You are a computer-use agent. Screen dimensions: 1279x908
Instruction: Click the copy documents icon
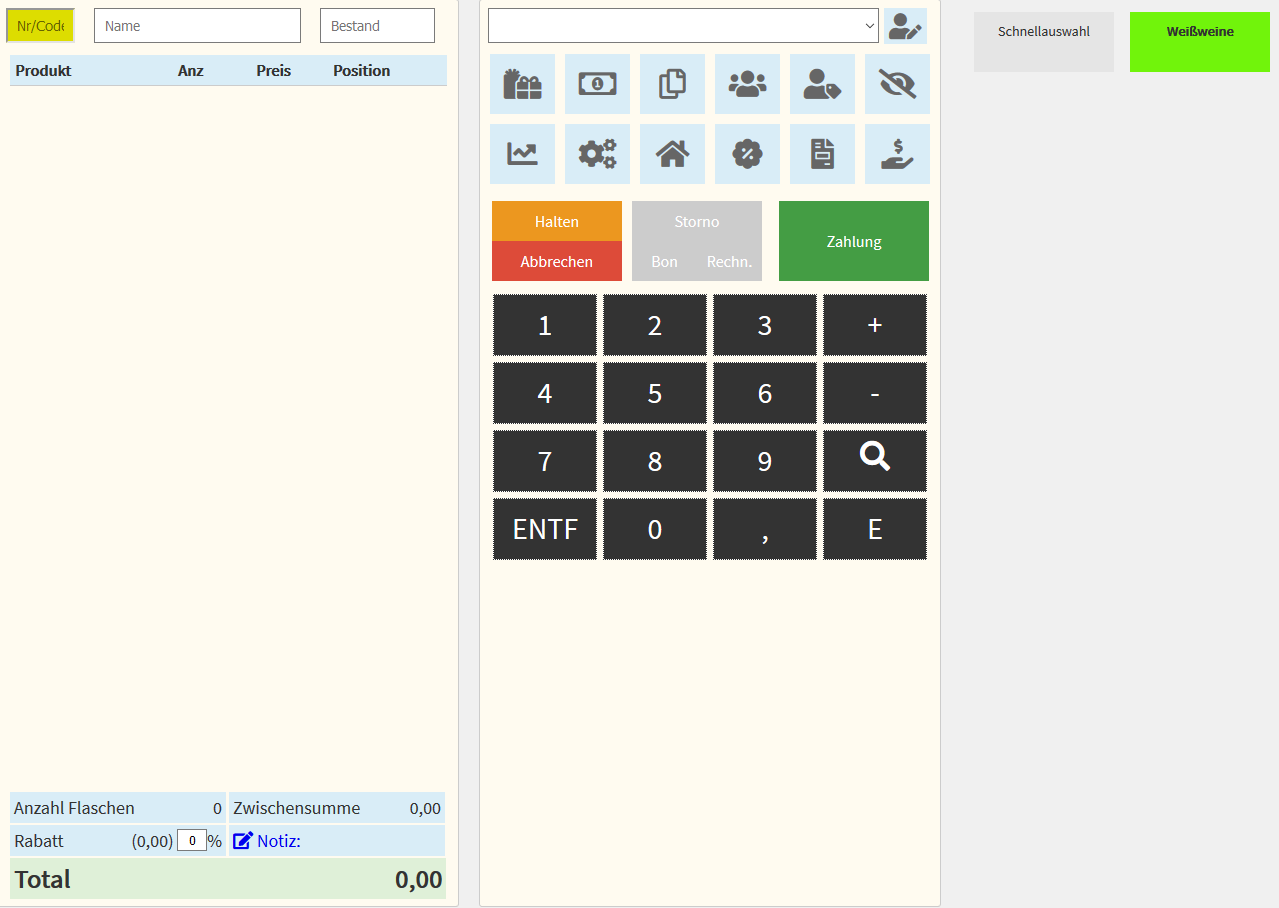(x=672, y=84)
